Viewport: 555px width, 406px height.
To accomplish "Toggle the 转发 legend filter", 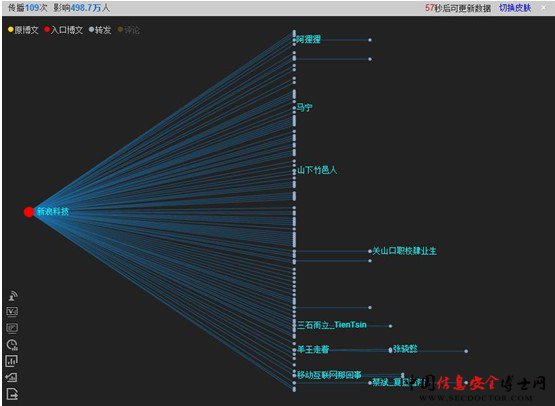I will 100,30.
